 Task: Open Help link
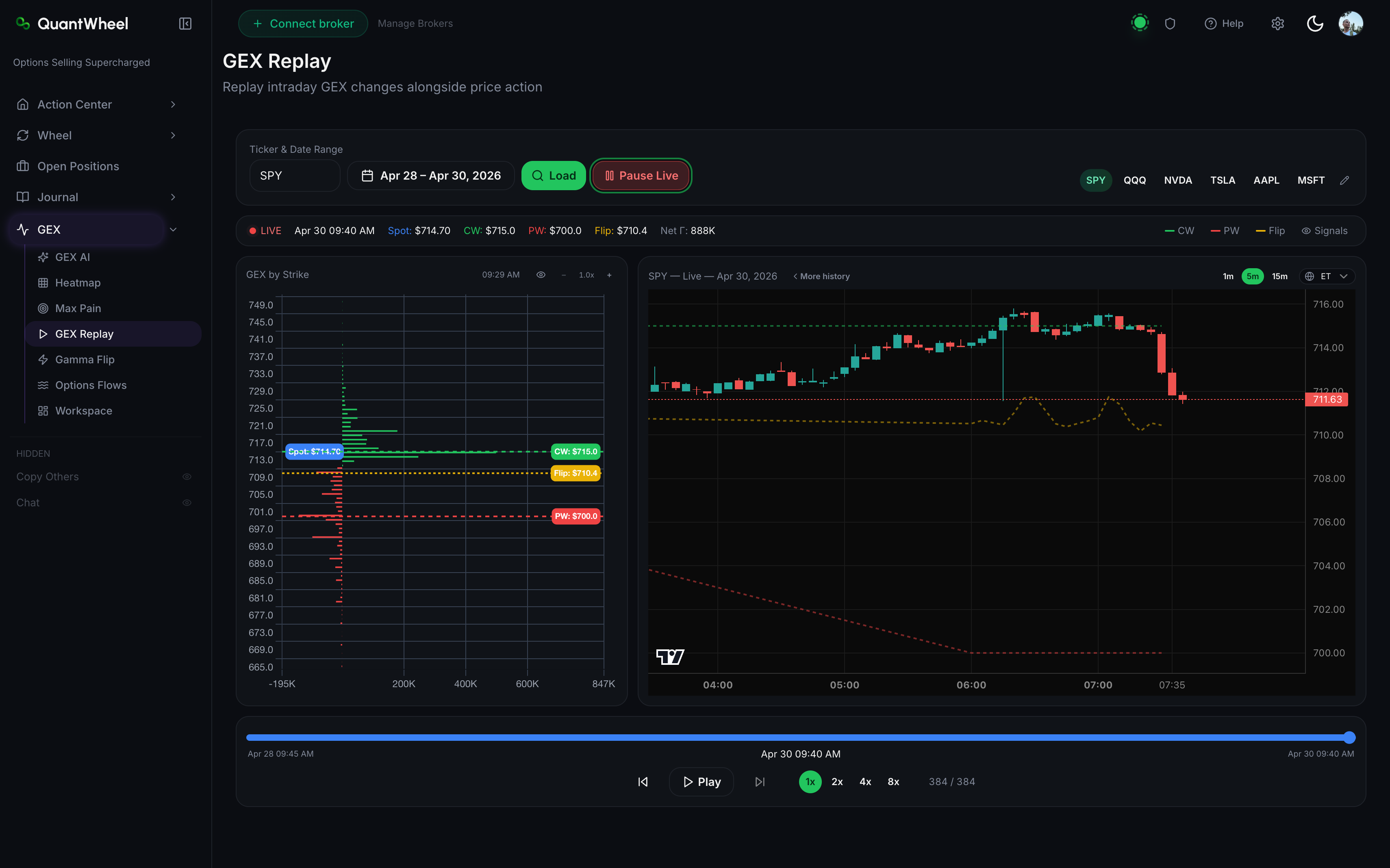1223,24
